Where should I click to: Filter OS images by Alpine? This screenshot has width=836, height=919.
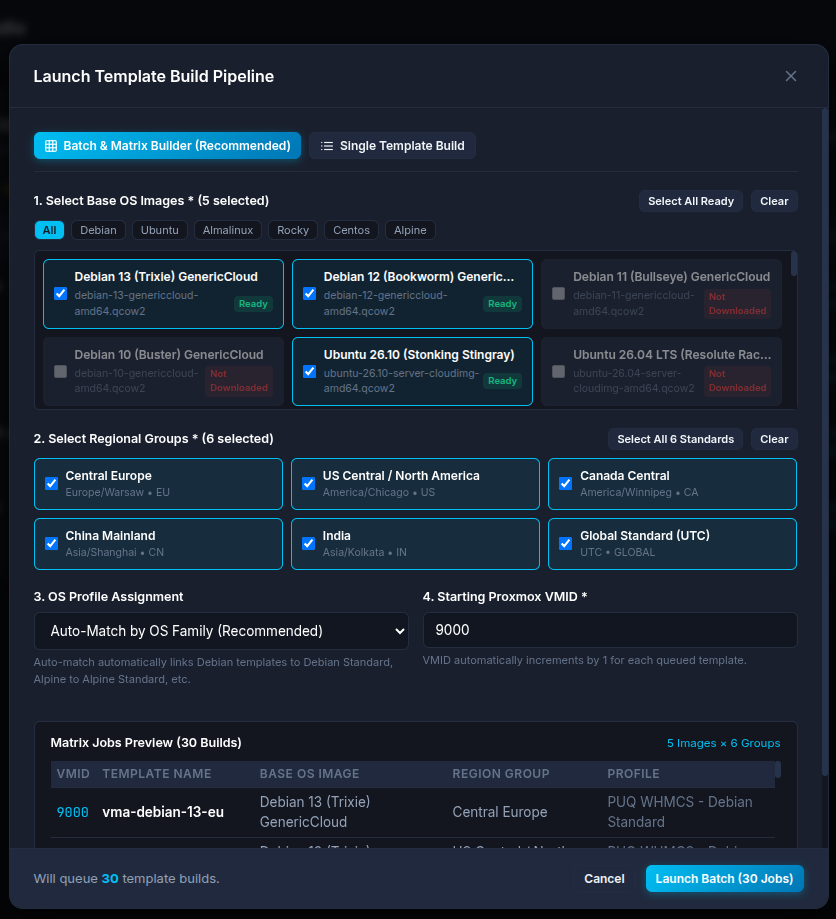(410, 230)
